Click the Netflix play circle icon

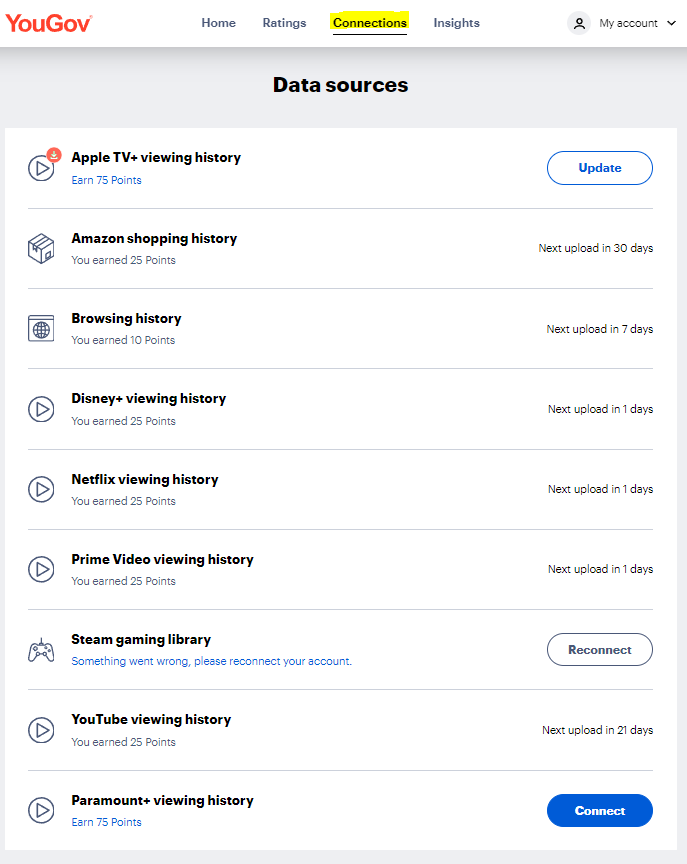[41, 489]
